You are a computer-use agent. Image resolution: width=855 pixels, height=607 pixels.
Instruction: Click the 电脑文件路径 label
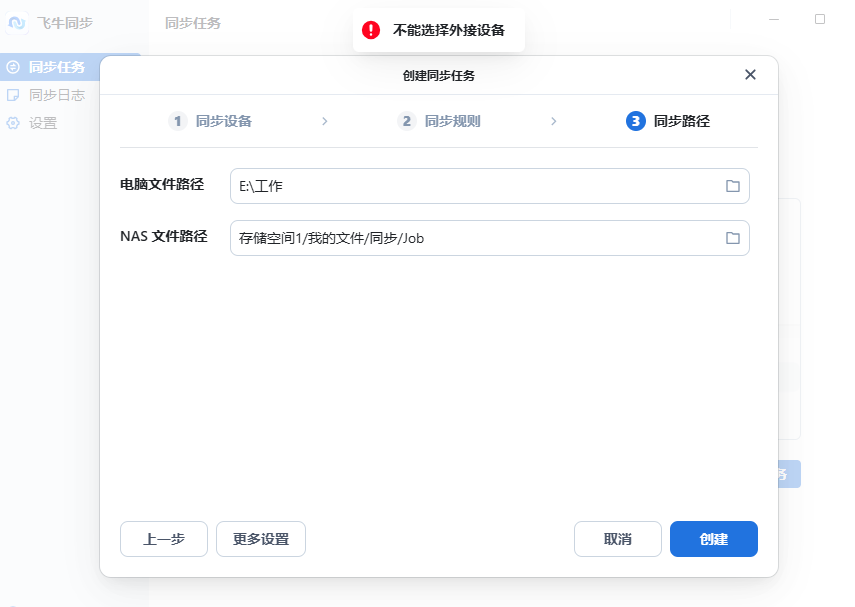(162, 184)
